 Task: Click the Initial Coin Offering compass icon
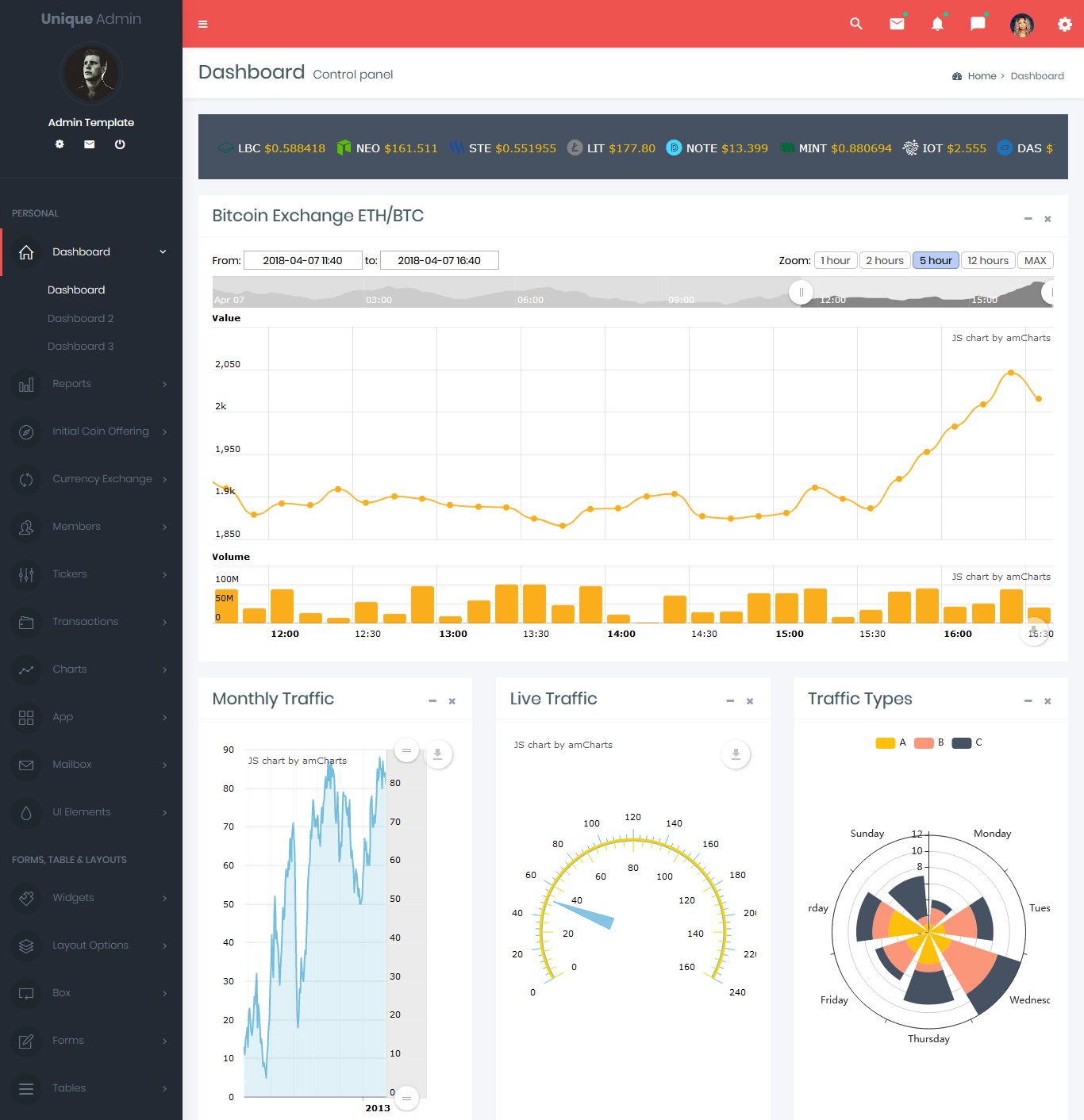coord(26,432)
